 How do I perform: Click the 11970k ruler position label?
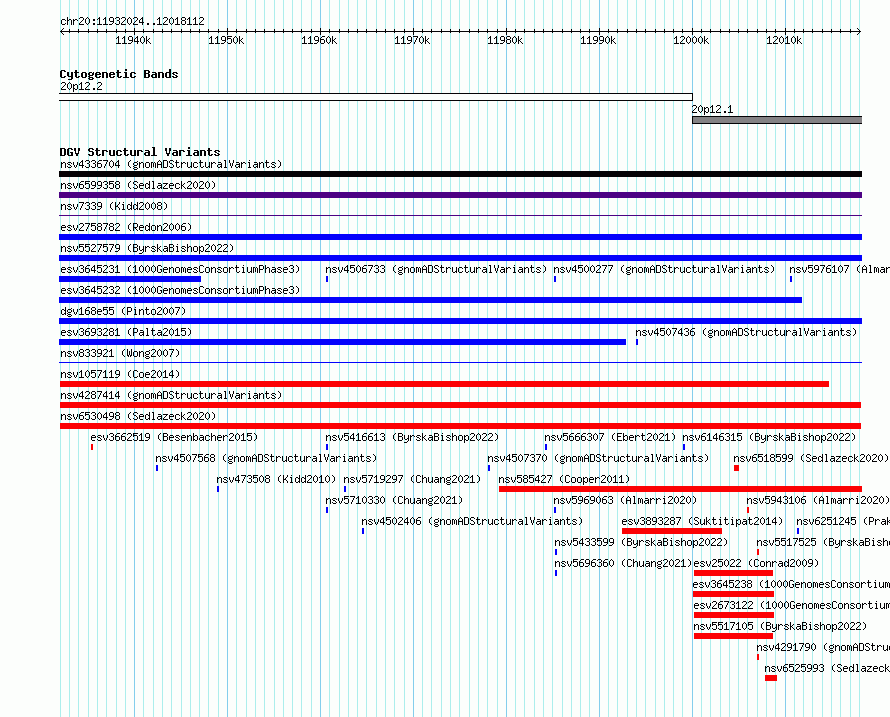tap(412, 41)
